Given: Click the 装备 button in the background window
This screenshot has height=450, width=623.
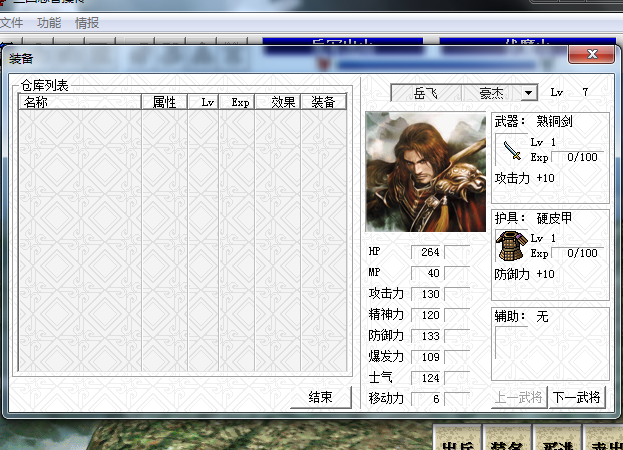Looking at the screenshot, I should 506,438.
